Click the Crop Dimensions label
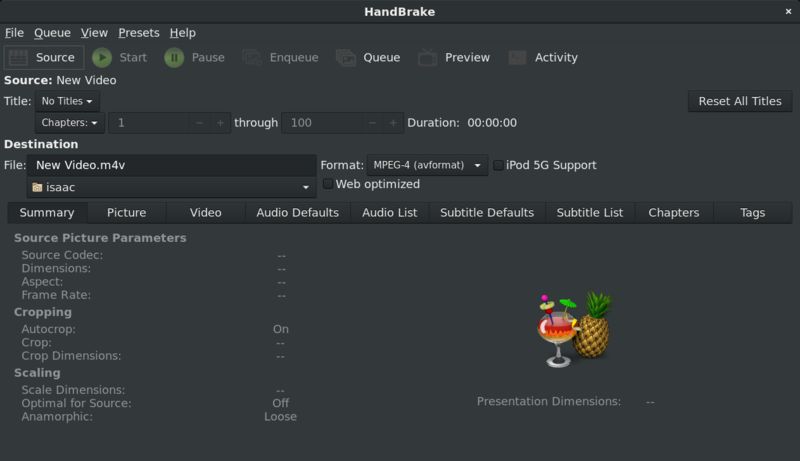 click(71, 356)
